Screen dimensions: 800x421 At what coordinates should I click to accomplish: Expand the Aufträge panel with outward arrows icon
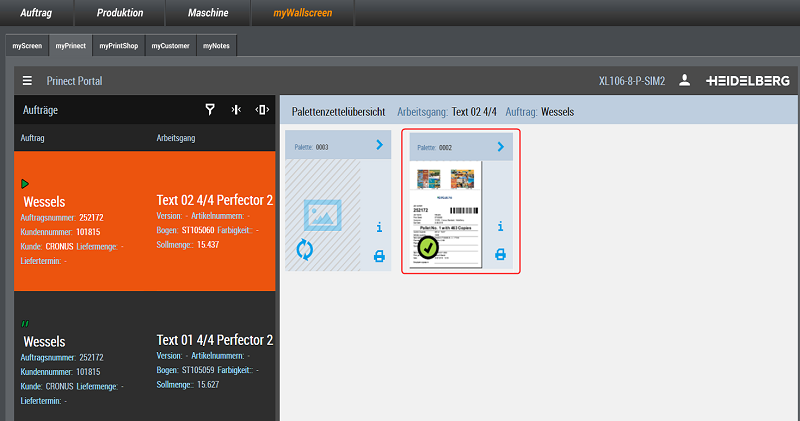pyautogui.click(x=262, y=110)
